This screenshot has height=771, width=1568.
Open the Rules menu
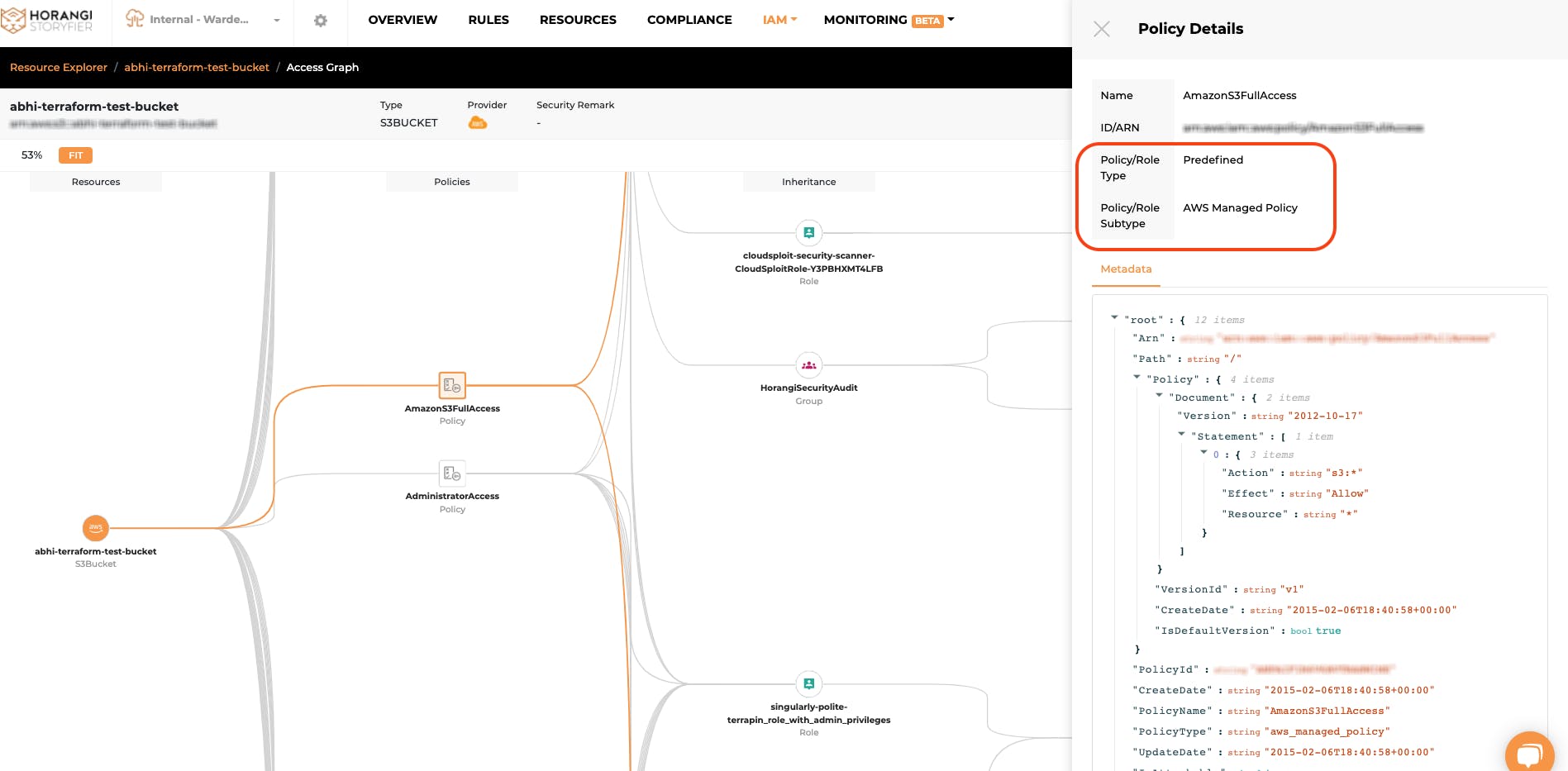(489, 20)
